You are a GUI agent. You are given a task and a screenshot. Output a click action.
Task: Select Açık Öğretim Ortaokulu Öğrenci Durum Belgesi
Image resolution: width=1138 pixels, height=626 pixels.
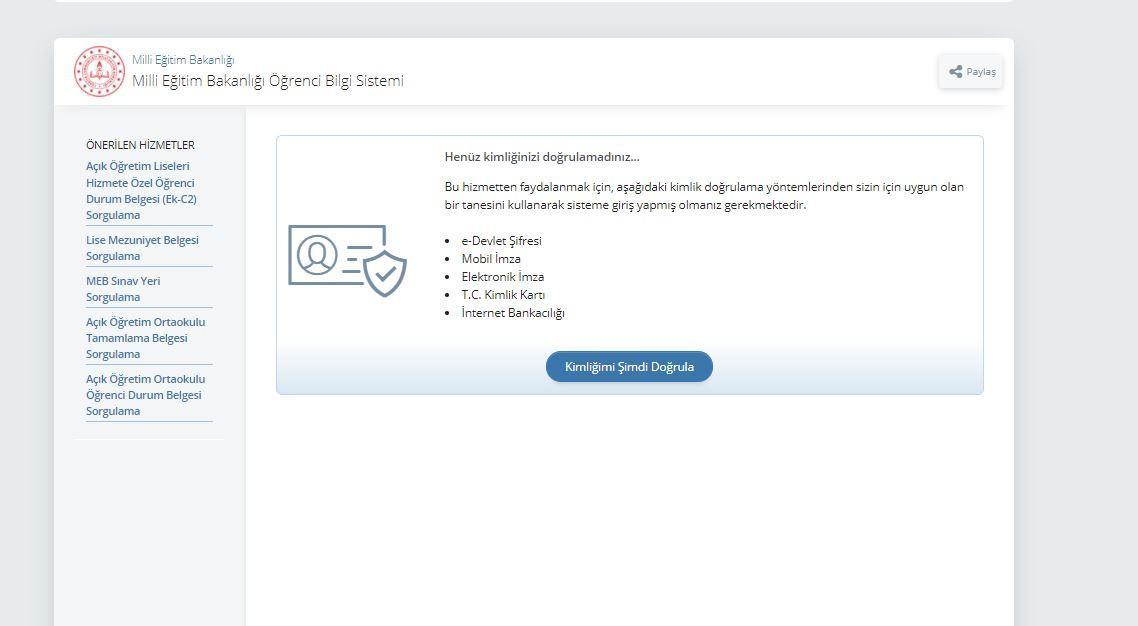145,395
